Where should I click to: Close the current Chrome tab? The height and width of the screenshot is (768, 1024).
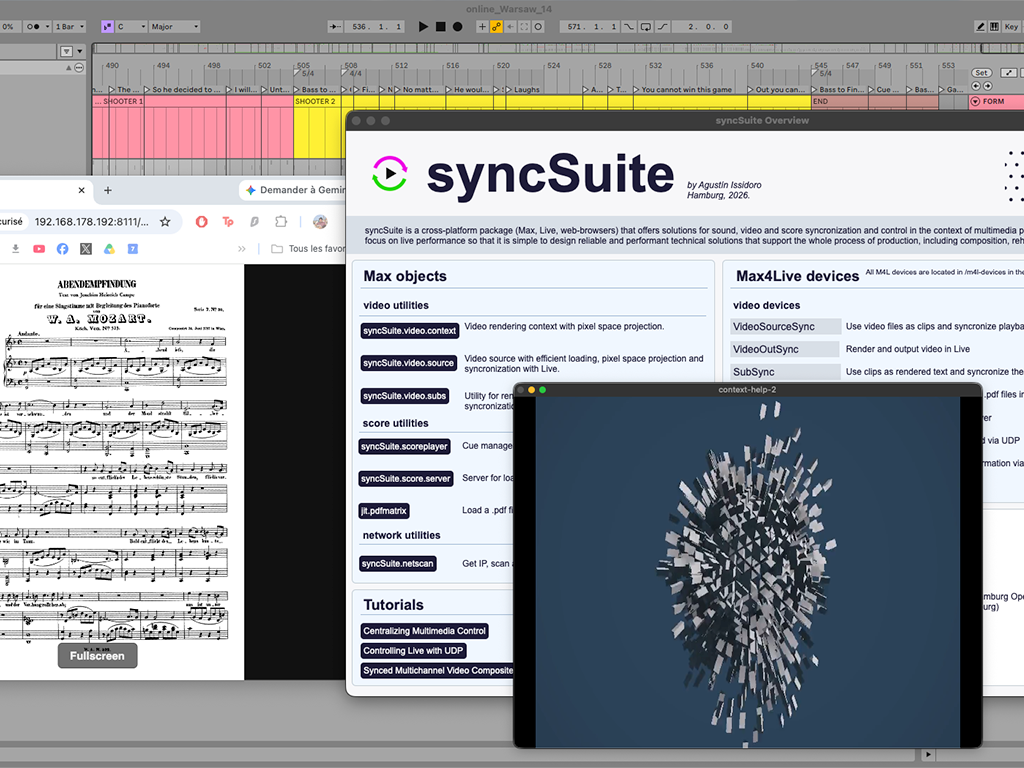[x=81, y=190]
